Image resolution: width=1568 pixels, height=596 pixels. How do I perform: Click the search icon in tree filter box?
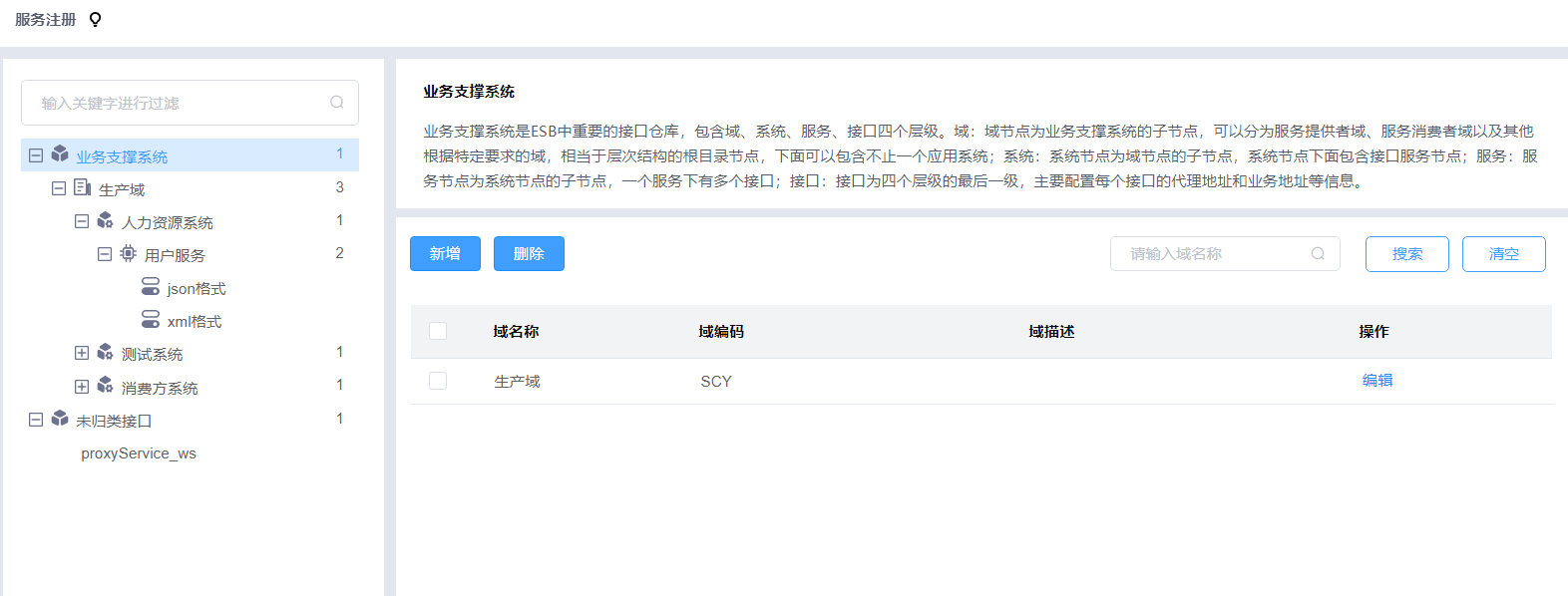tap(337, 103)
